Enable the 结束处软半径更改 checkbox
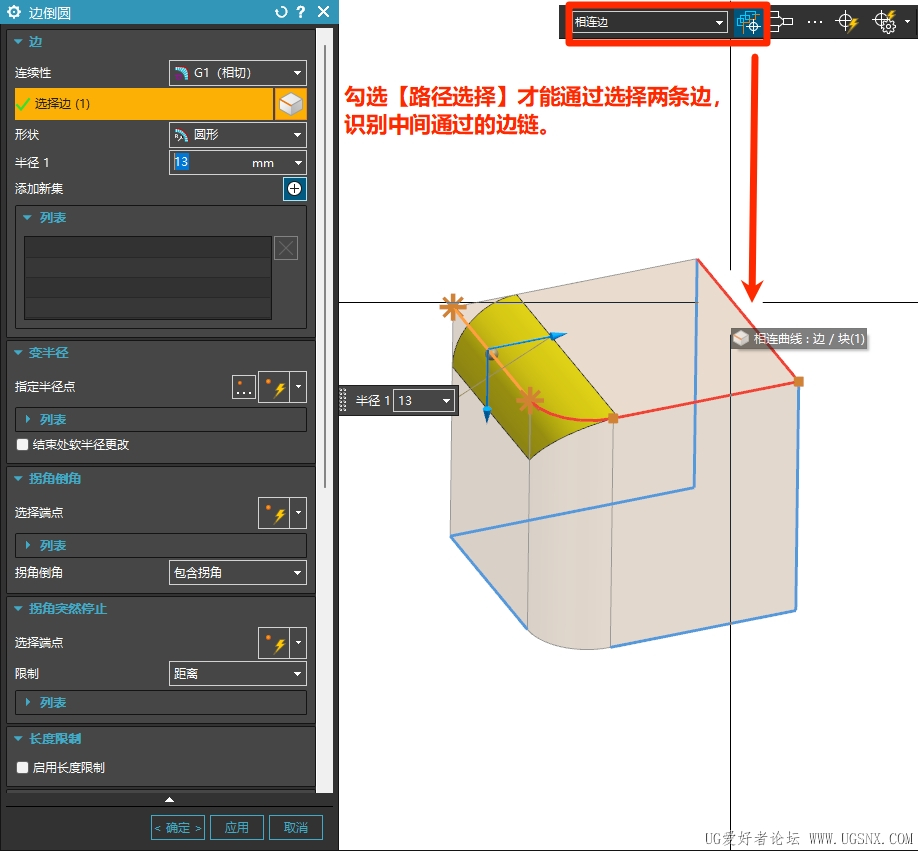 22,444
